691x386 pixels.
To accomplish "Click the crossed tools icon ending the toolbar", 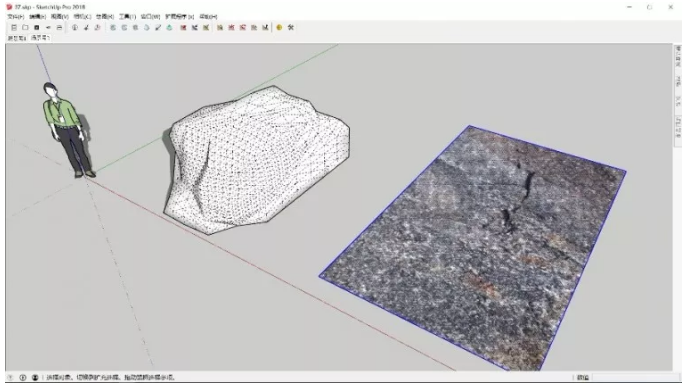I will point(291,27).
